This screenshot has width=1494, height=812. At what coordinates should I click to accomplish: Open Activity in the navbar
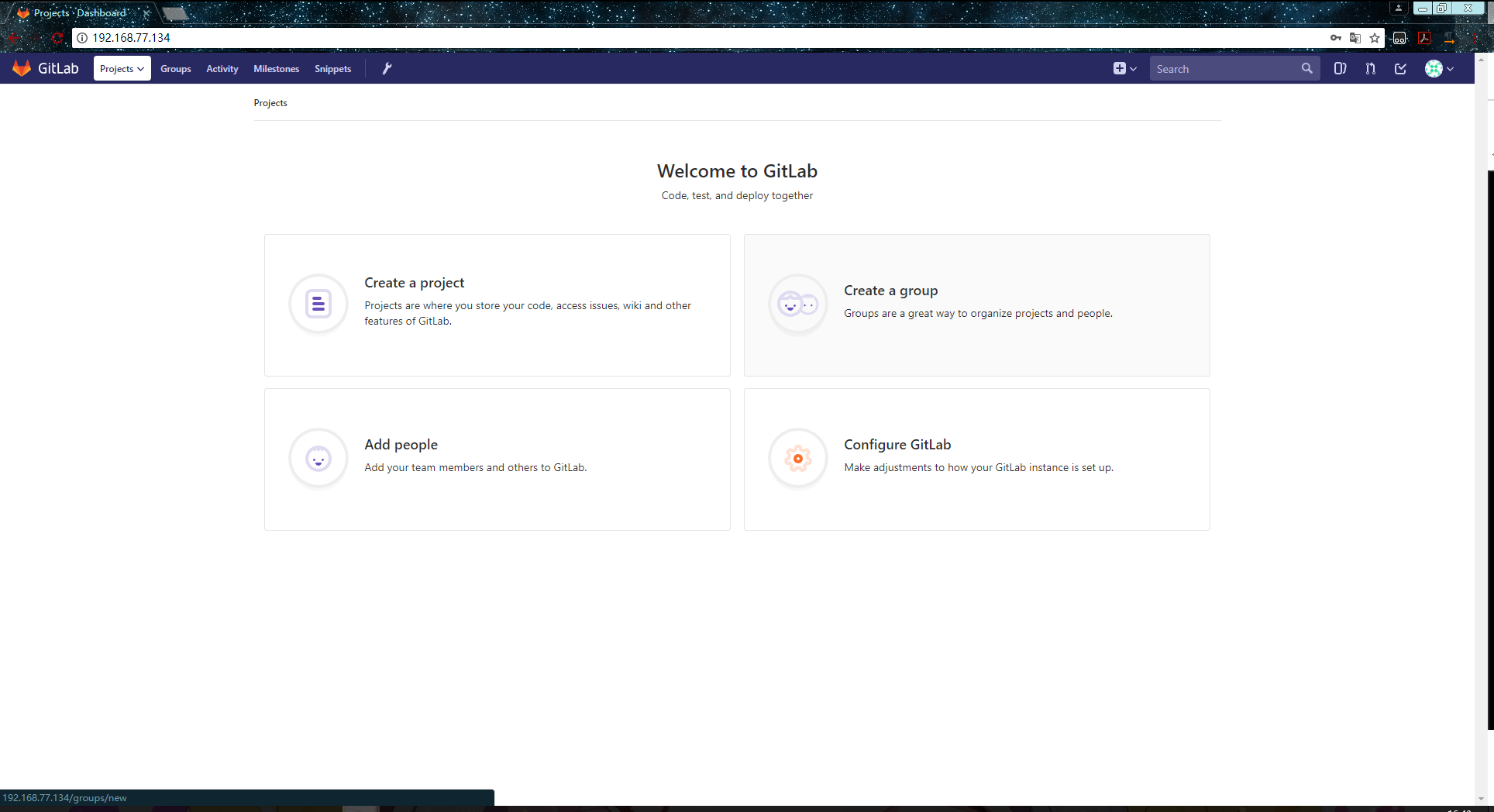(x=222, y=68)
